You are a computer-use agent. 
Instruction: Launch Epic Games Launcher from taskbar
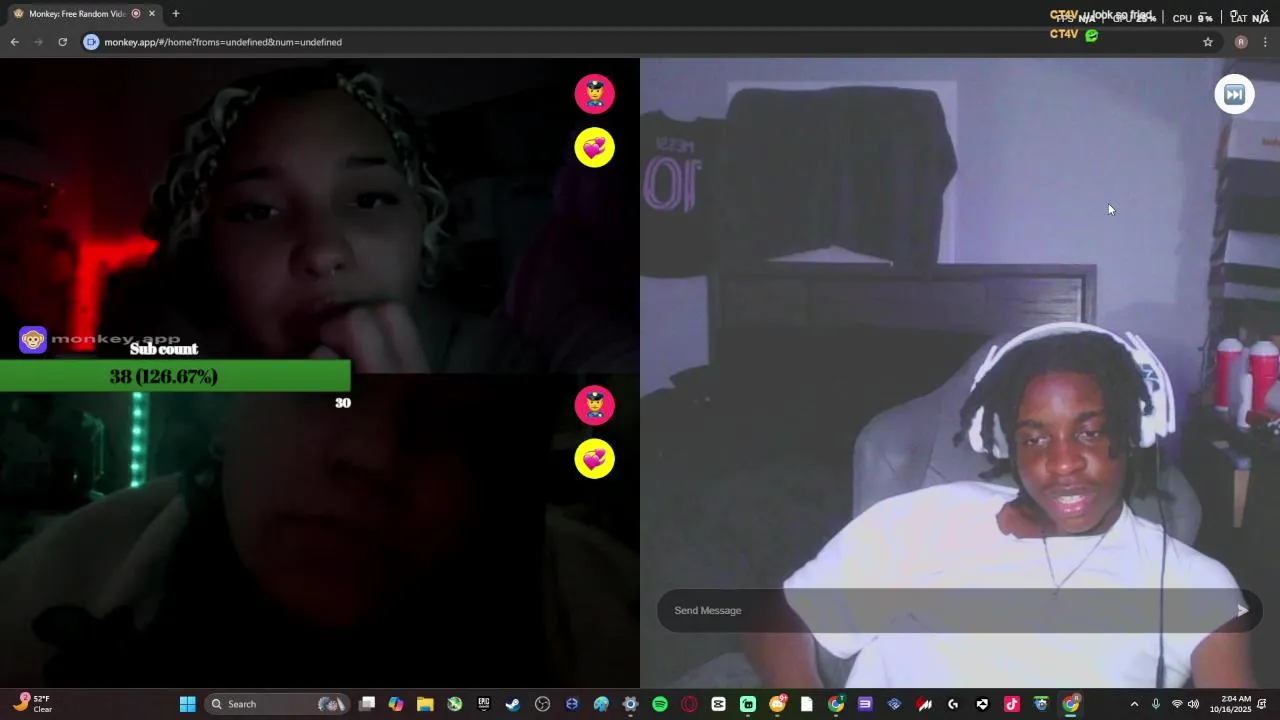pyautogui.click(x=484, y=704)
